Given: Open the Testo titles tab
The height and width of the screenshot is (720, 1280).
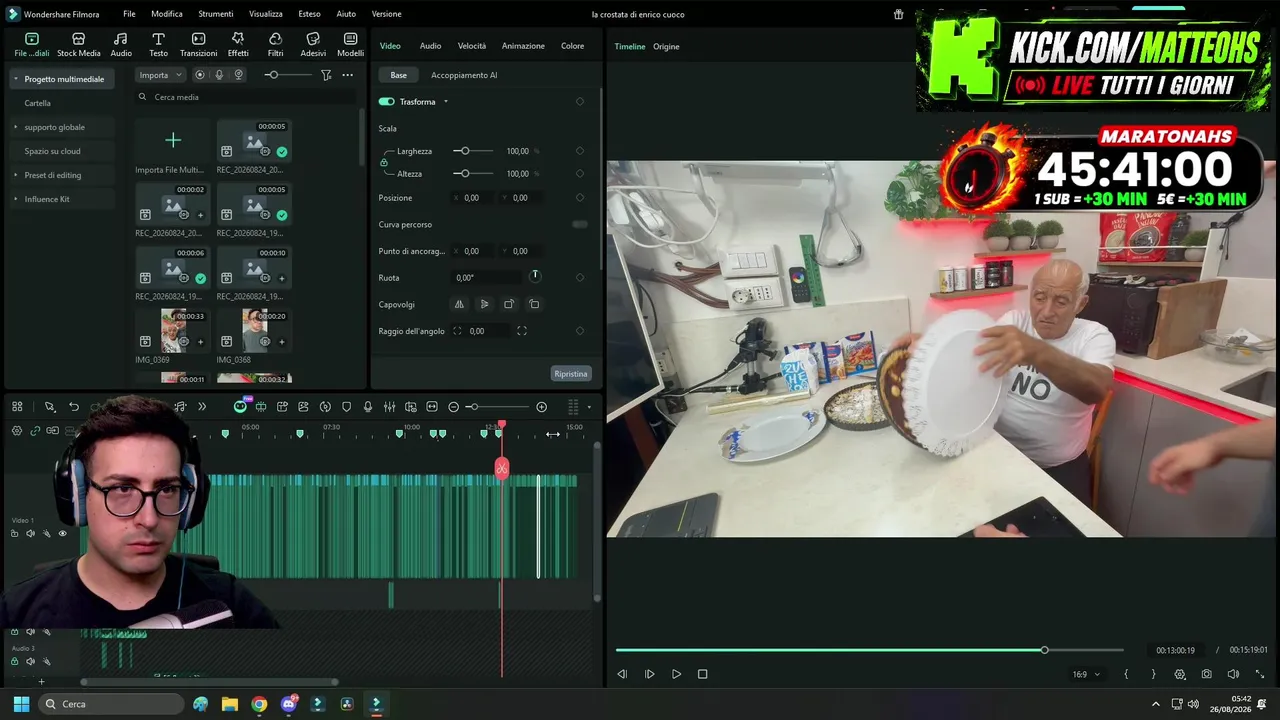Looking at the screenshot, I should pos(158,45).
